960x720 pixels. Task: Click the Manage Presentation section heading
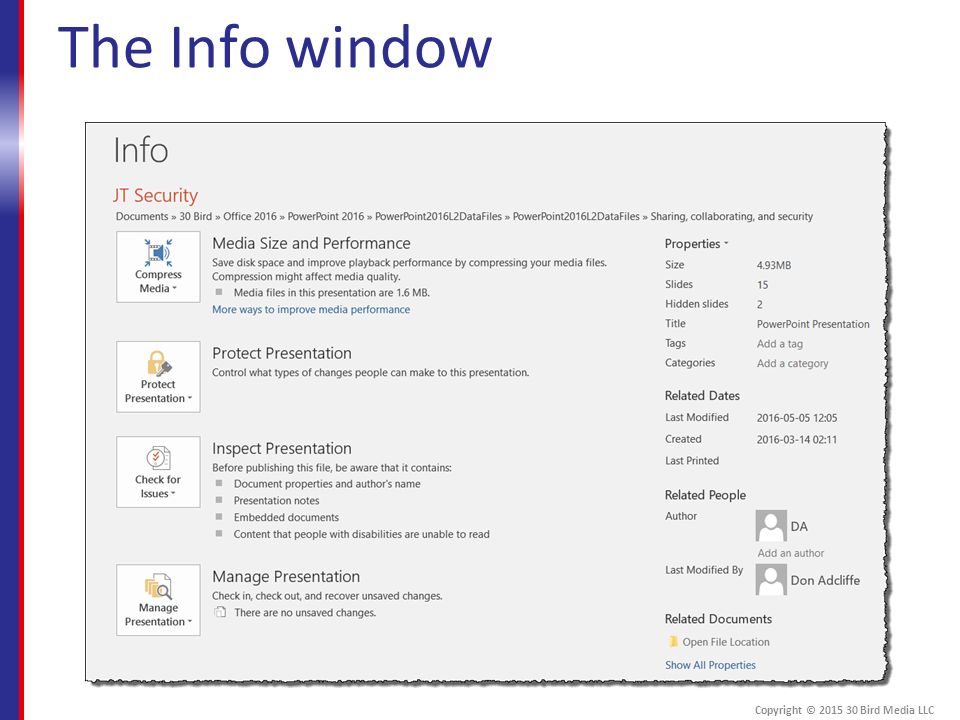286,576
